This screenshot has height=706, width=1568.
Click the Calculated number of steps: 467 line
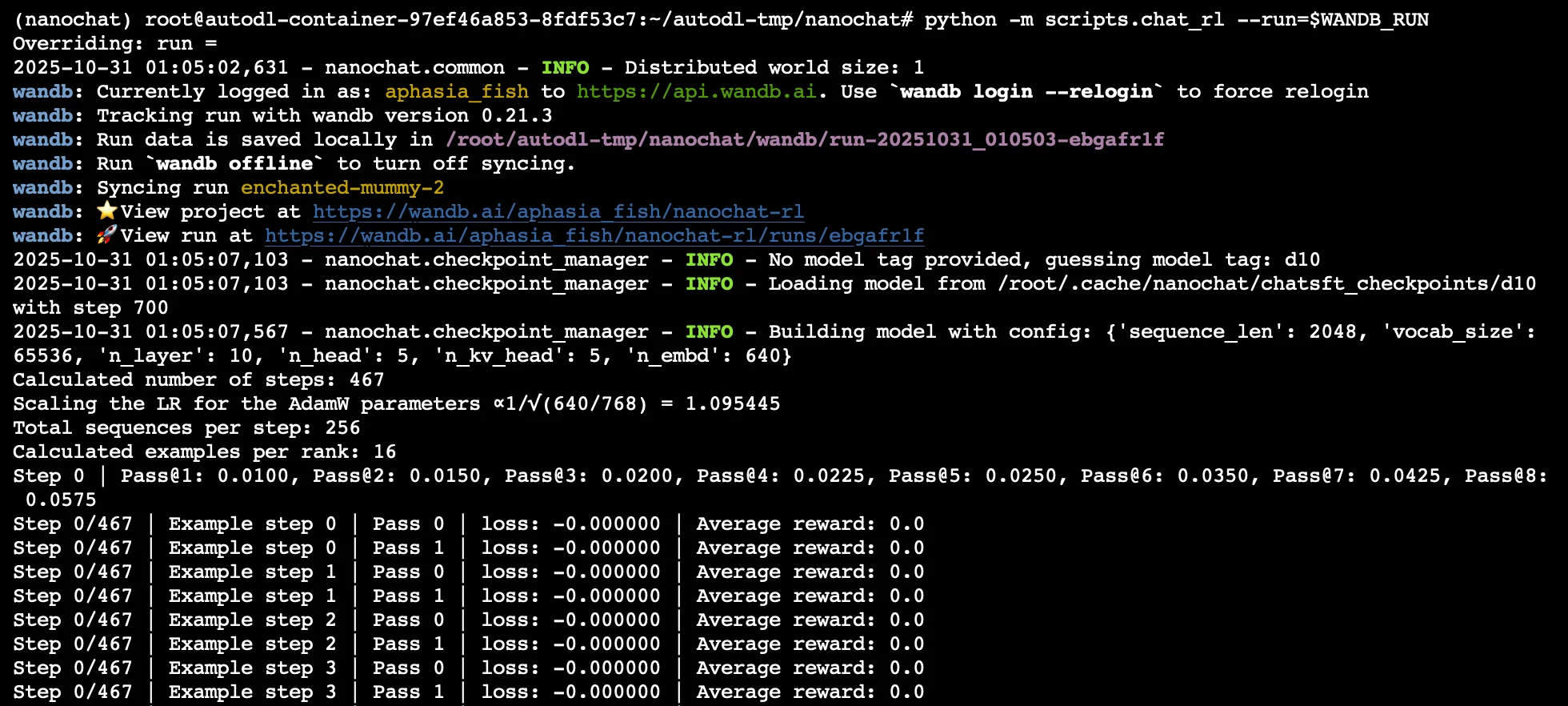(x=198, y=380)
